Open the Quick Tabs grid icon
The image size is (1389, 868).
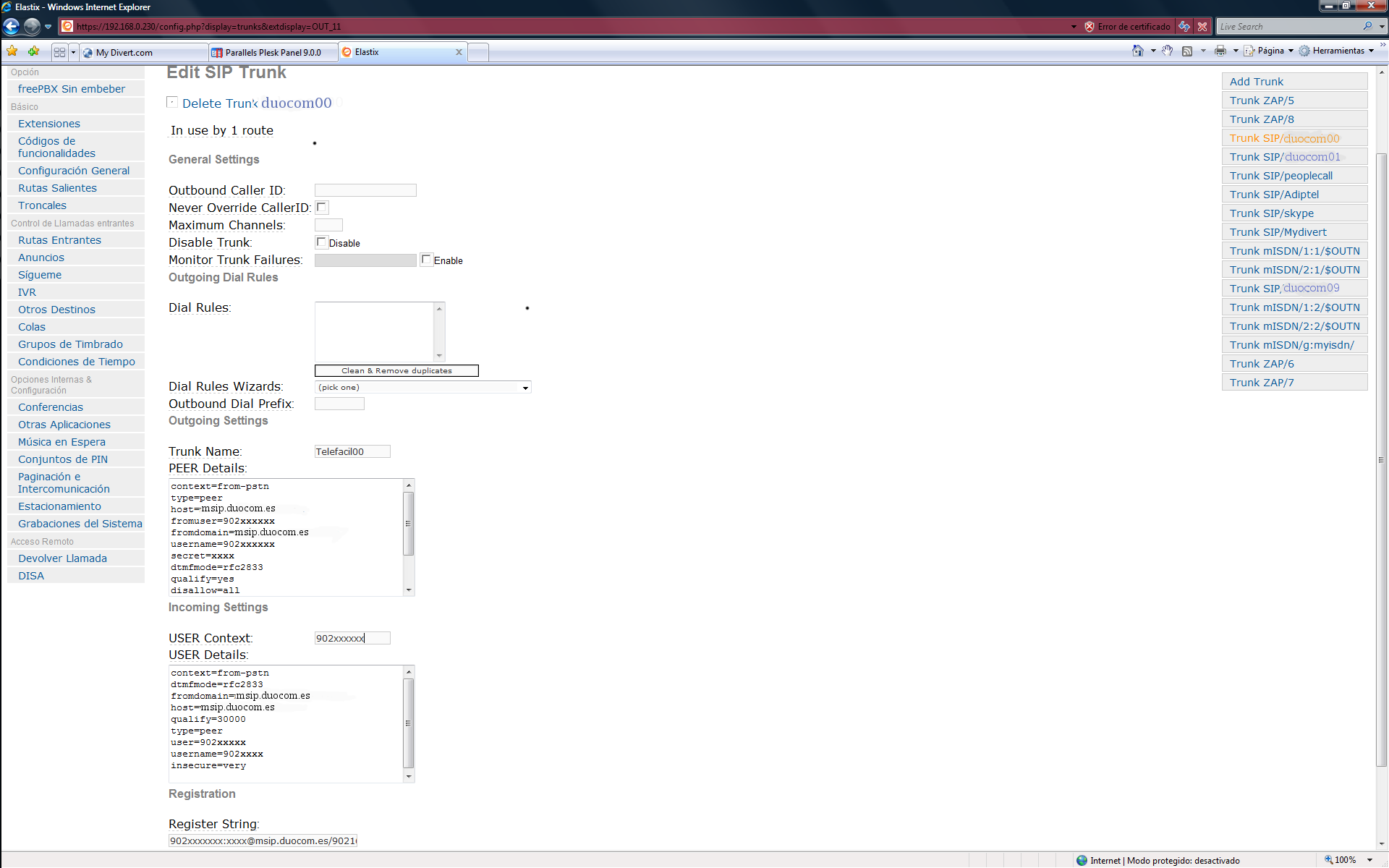click(59, 52)
